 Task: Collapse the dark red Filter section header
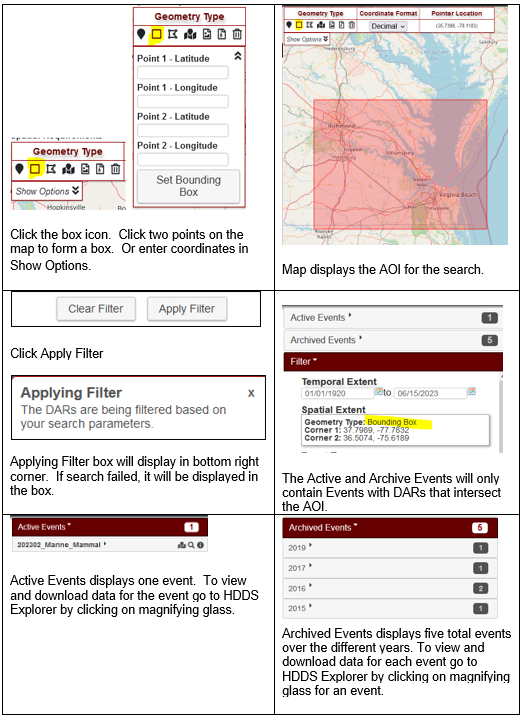393,362
